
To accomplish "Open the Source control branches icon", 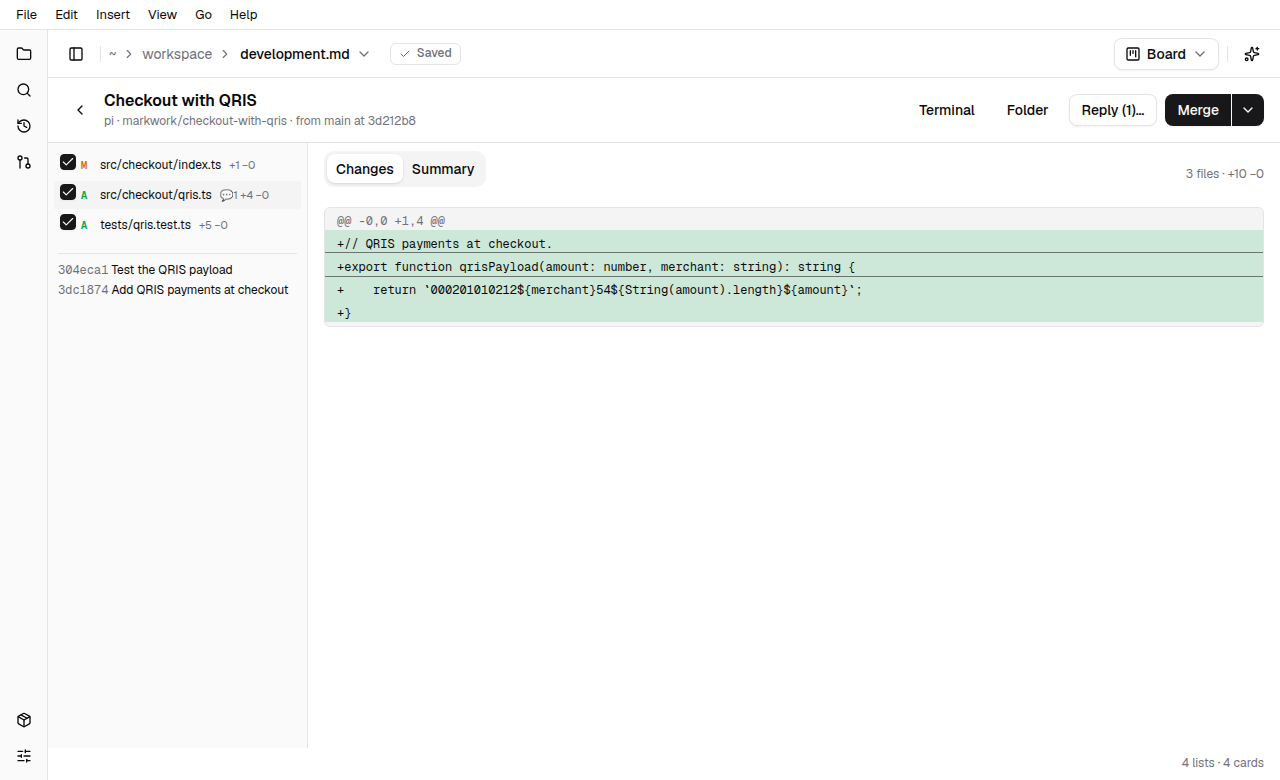I will click(24, 162).
